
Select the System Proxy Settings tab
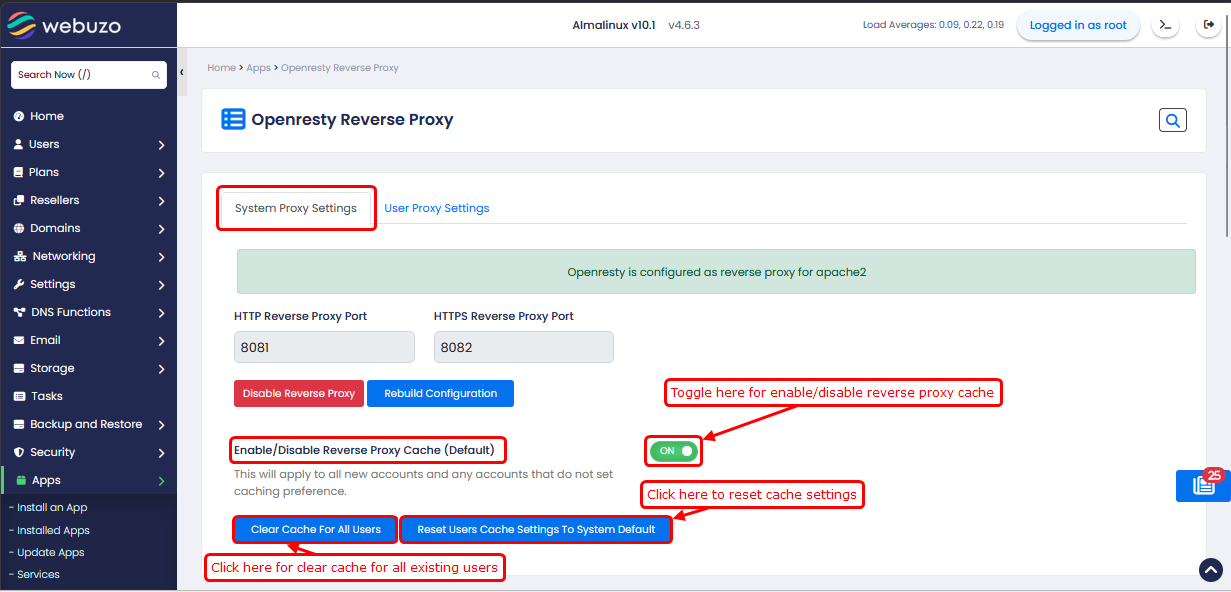(x=296, y=208)
